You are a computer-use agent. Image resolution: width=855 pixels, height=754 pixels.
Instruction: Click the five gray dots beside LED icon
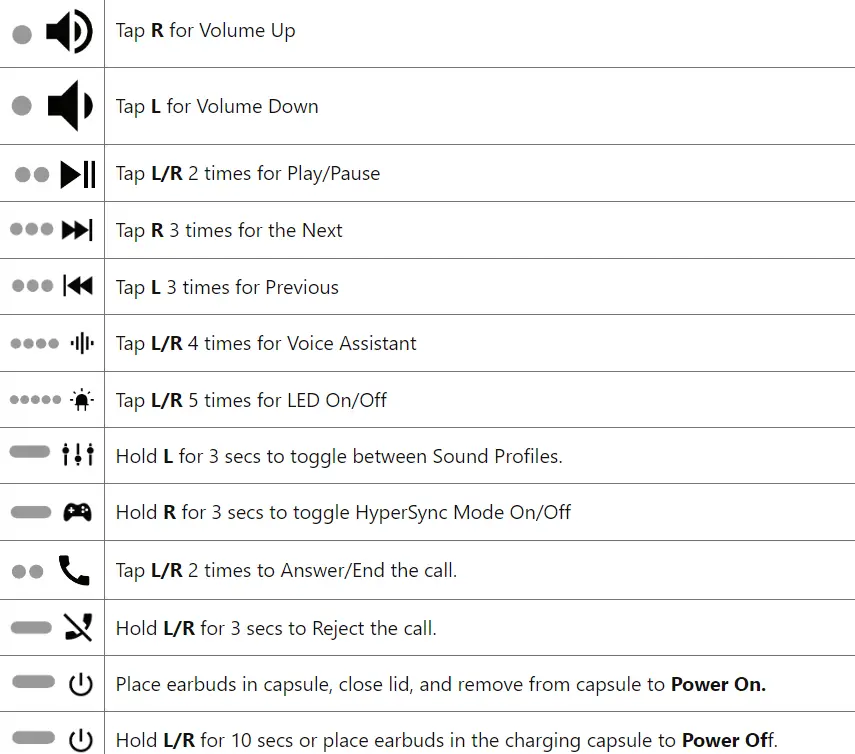coord(35,400)
